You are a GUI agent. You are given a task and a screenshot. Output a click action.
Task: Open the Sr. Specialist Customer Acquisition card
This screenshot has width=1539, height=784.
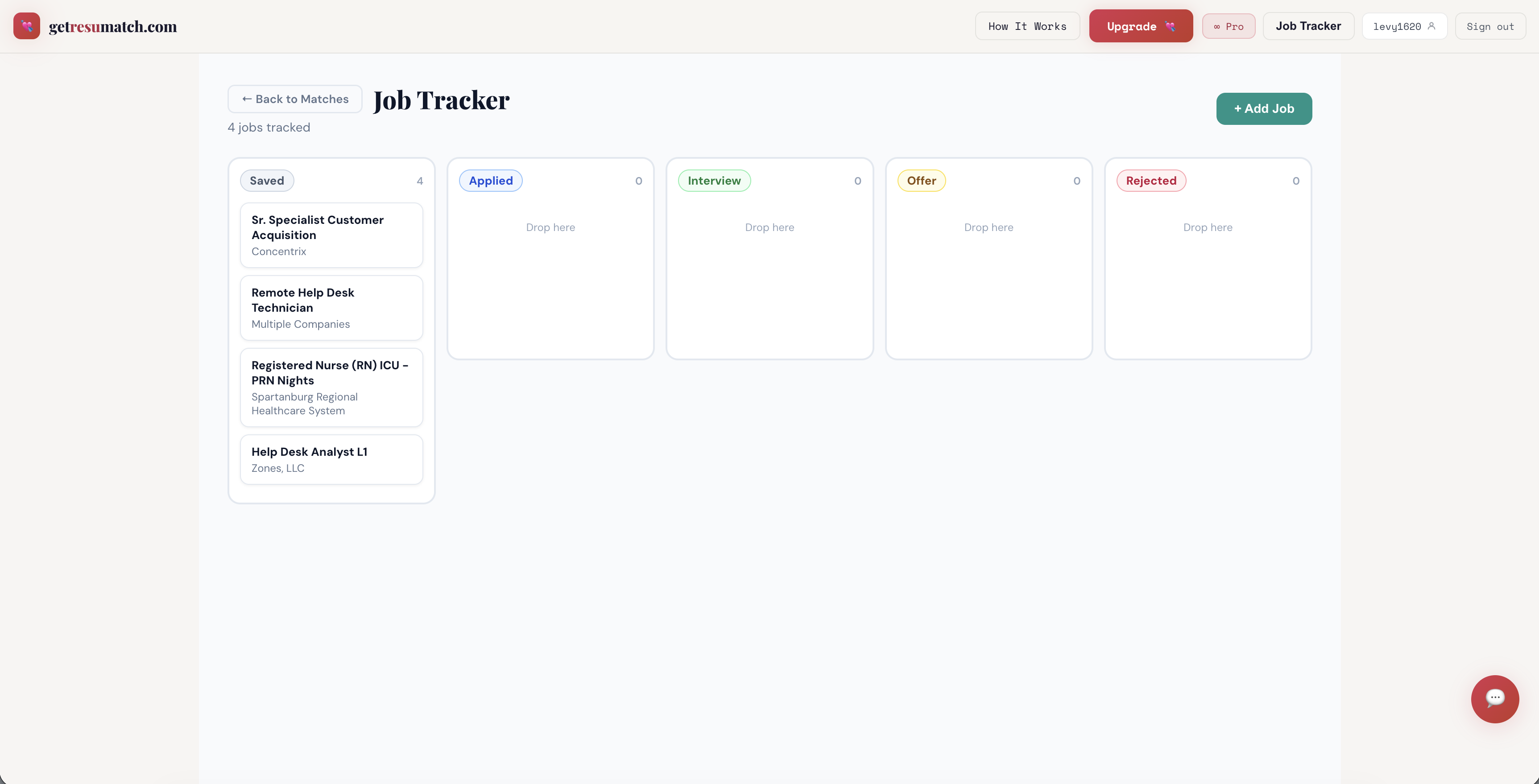point(331,235)
